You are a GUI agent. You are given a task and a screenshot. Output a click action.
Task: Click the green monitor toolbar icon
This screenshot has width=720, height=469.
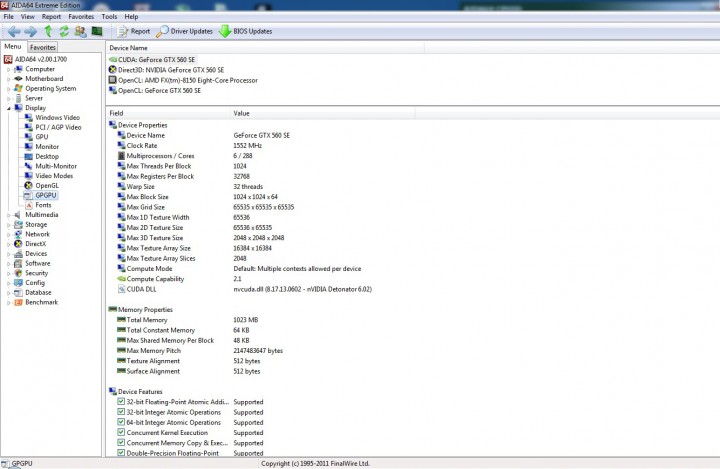(x=97, y=31)
